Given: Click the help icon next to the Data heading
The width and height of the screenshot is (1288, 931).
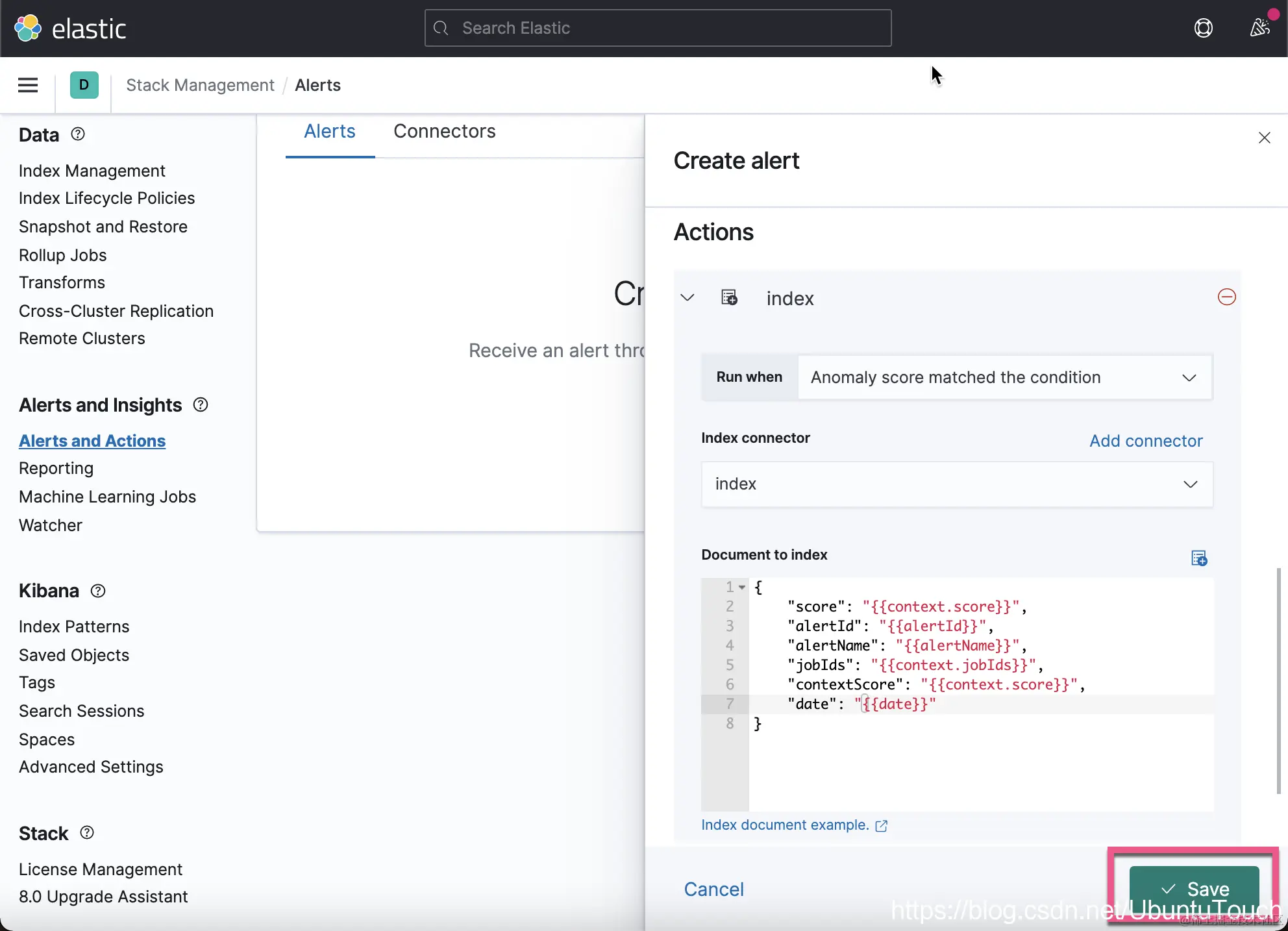Looking at the screenshot, I should tap(78, 134).
